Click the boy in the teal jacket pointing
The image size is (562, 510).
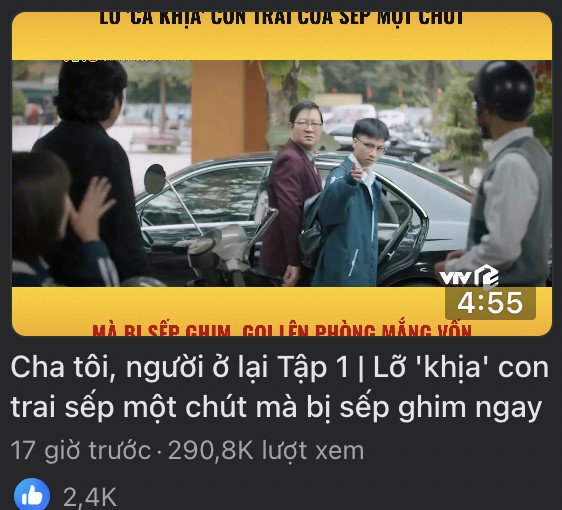[349, 202]
